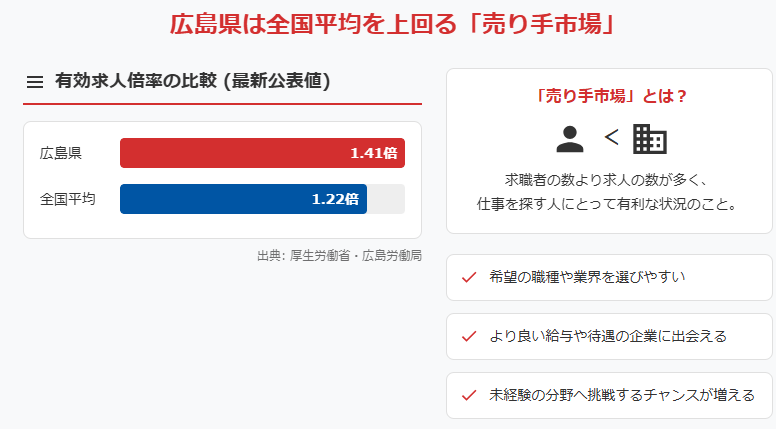Click the main headline 広島県は全国平均を上回る「売り手市場」

(x=392, y=24)
